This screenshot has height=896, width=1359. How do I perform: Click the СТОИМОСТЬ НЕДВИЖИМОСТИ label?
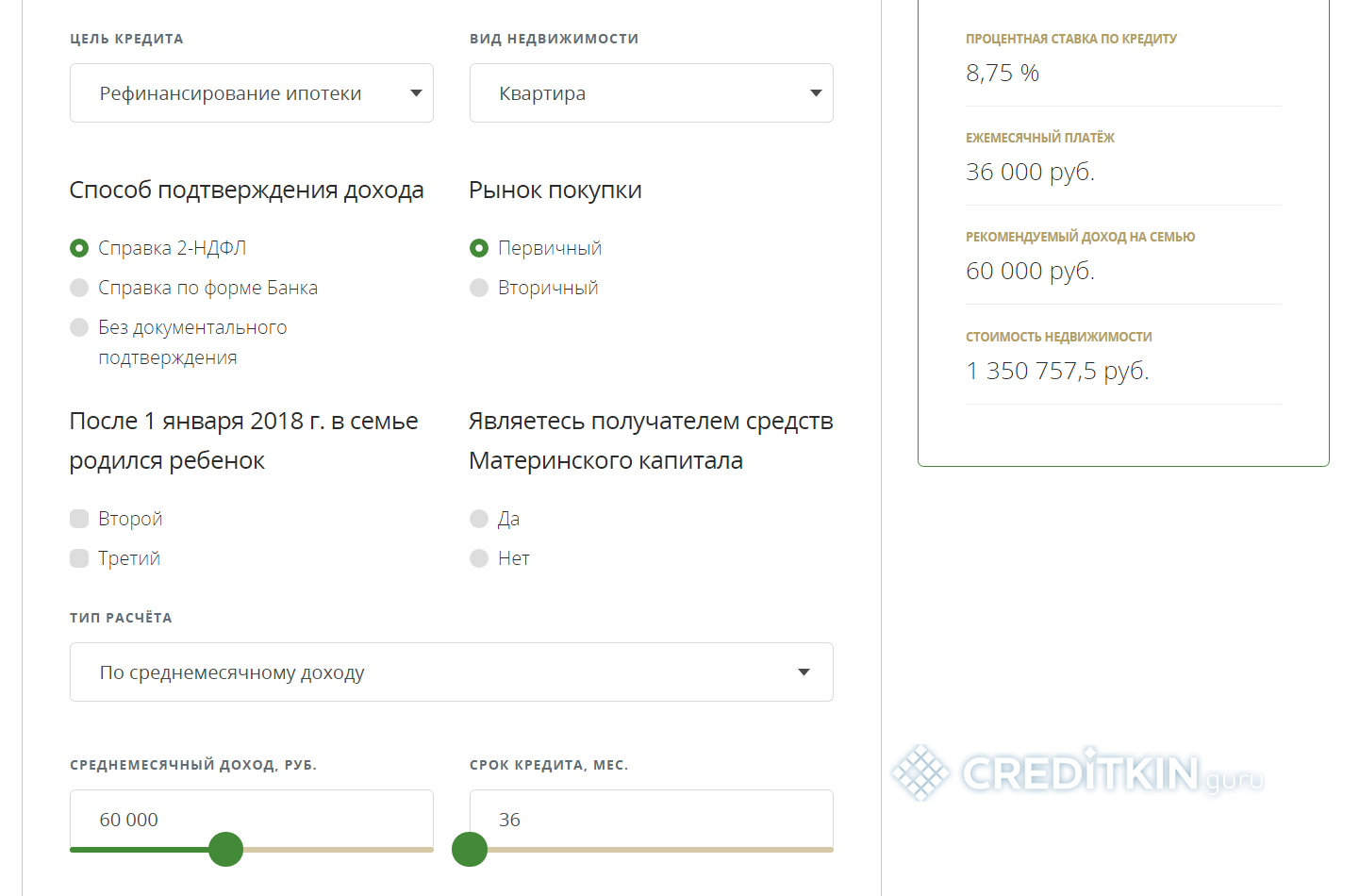coord(1059,337)
